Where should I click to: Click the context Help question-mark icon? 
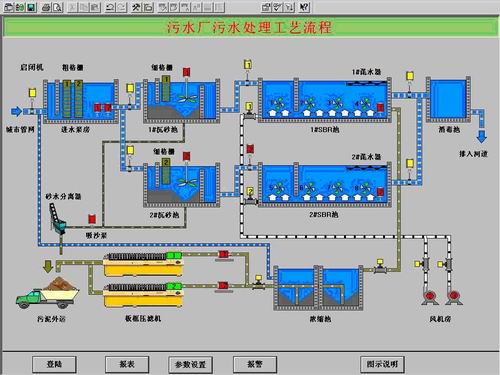tap(304, 7)
